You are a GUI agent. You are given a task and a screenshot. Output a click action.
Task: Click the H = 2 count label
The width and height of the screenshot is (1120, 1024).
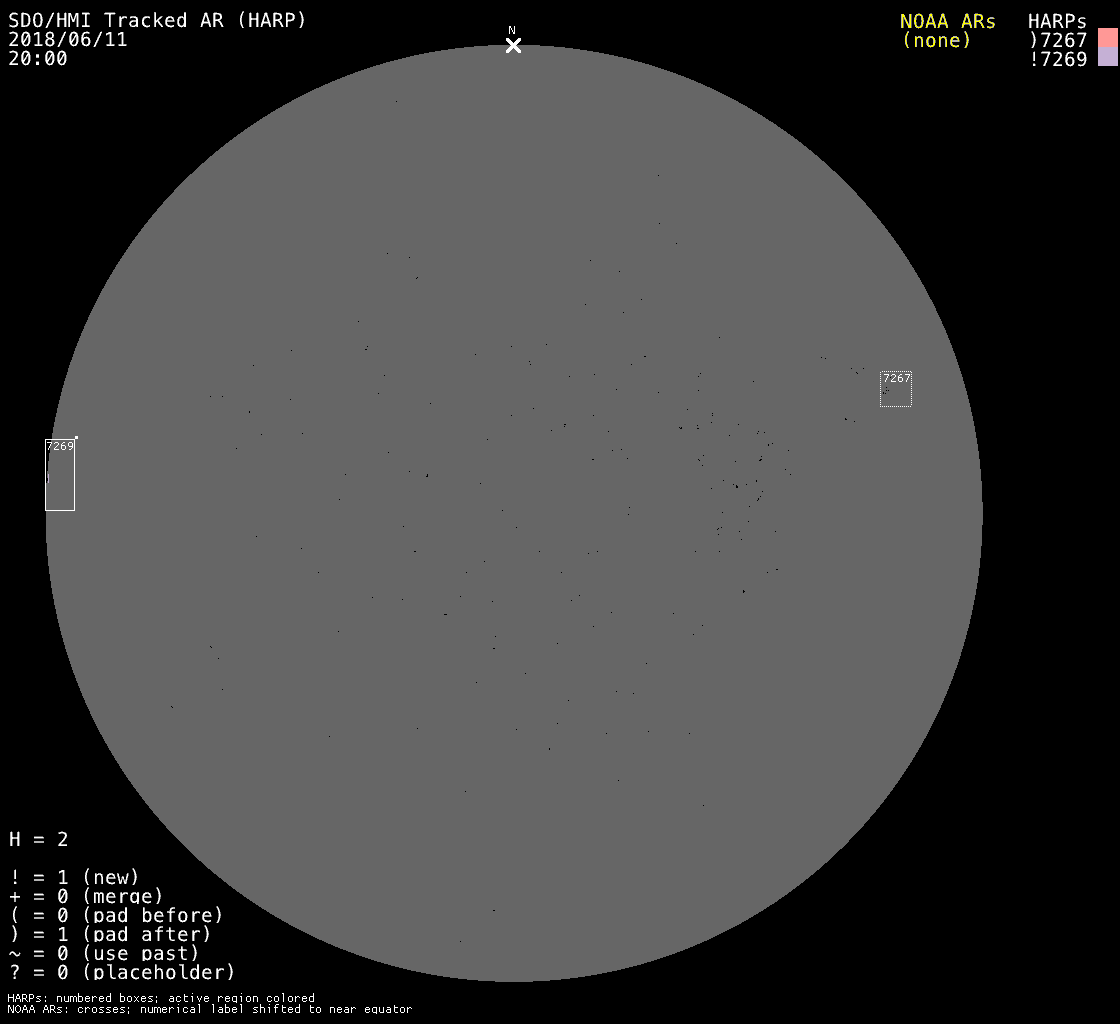point(38,839)
